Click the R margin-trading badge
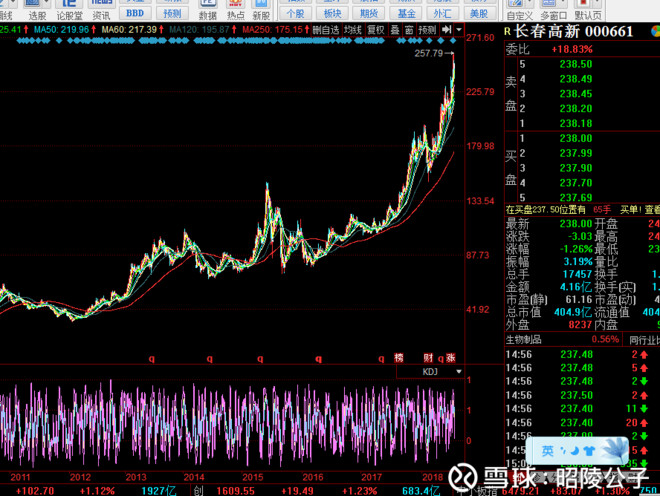This screenshot has width=660, height=496. click(507, 32)
